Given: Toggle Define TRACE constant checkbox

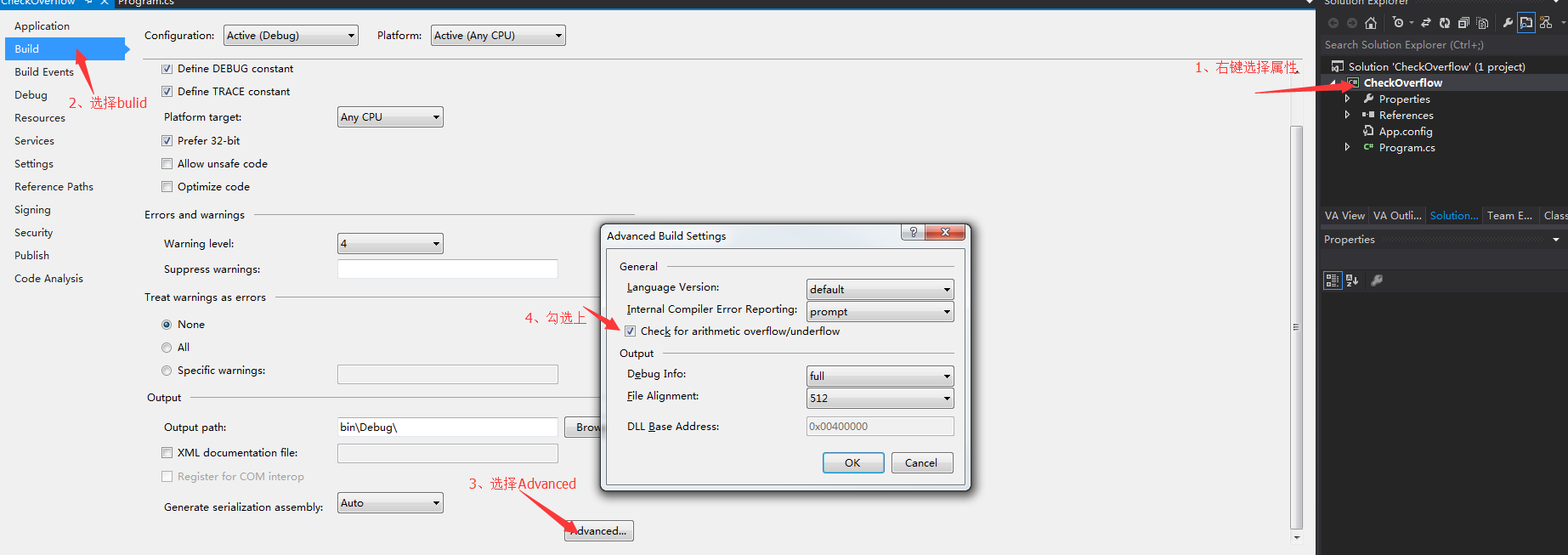Looking at the screenshot, I should click(x=167, y=92).
